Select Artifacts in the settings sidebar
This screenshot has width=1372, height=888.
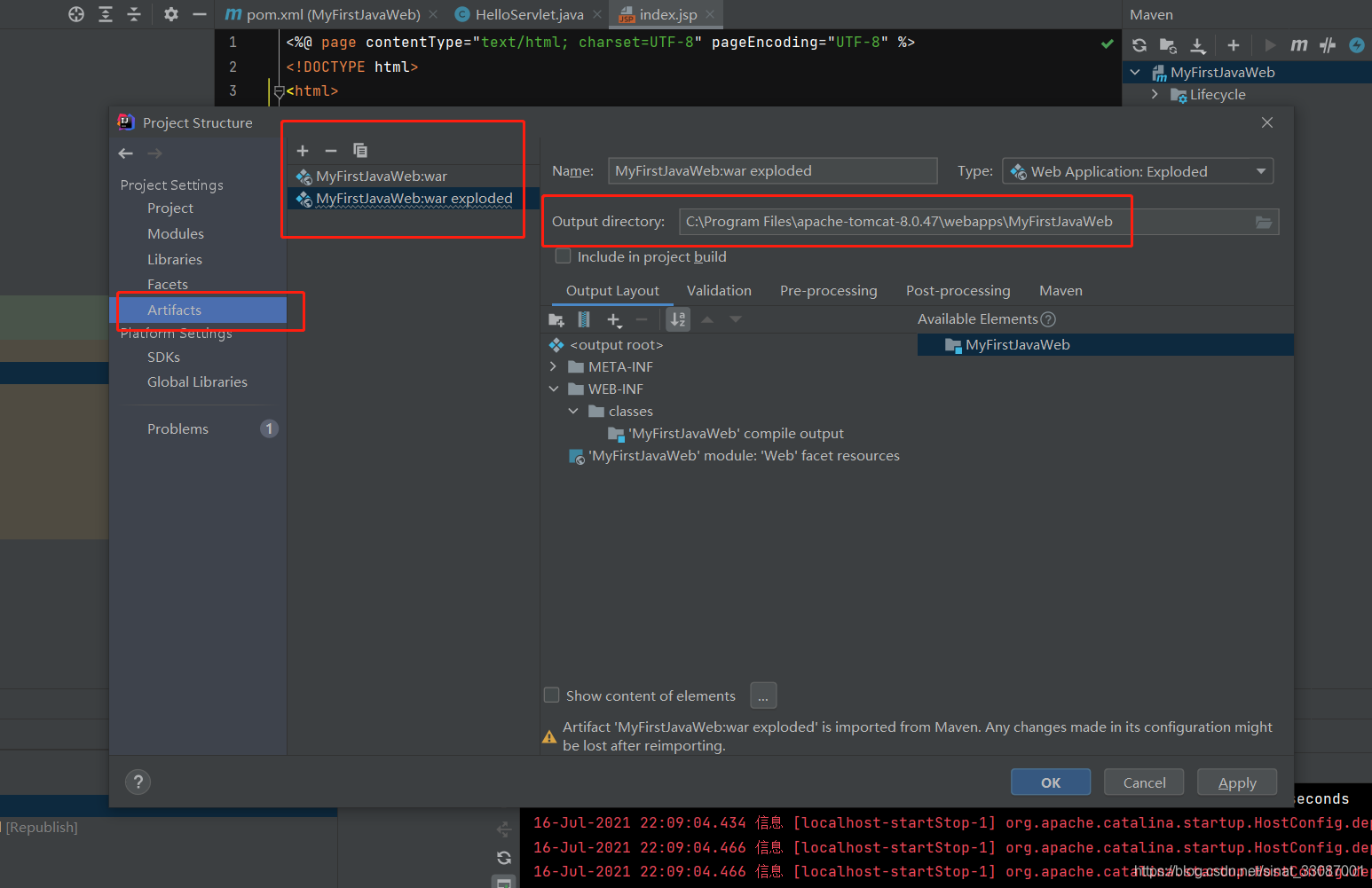pos(198,310)
